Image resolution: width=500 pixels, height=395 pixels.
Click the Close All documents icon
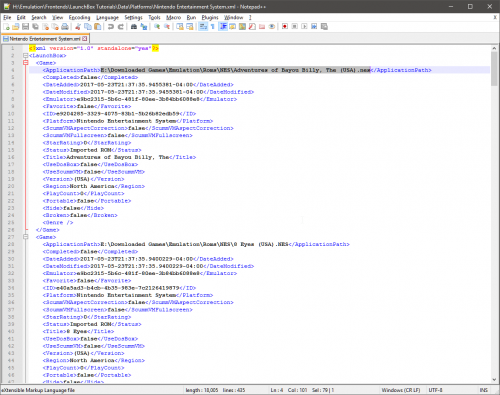pyautogui.click(x=55, y=27)
